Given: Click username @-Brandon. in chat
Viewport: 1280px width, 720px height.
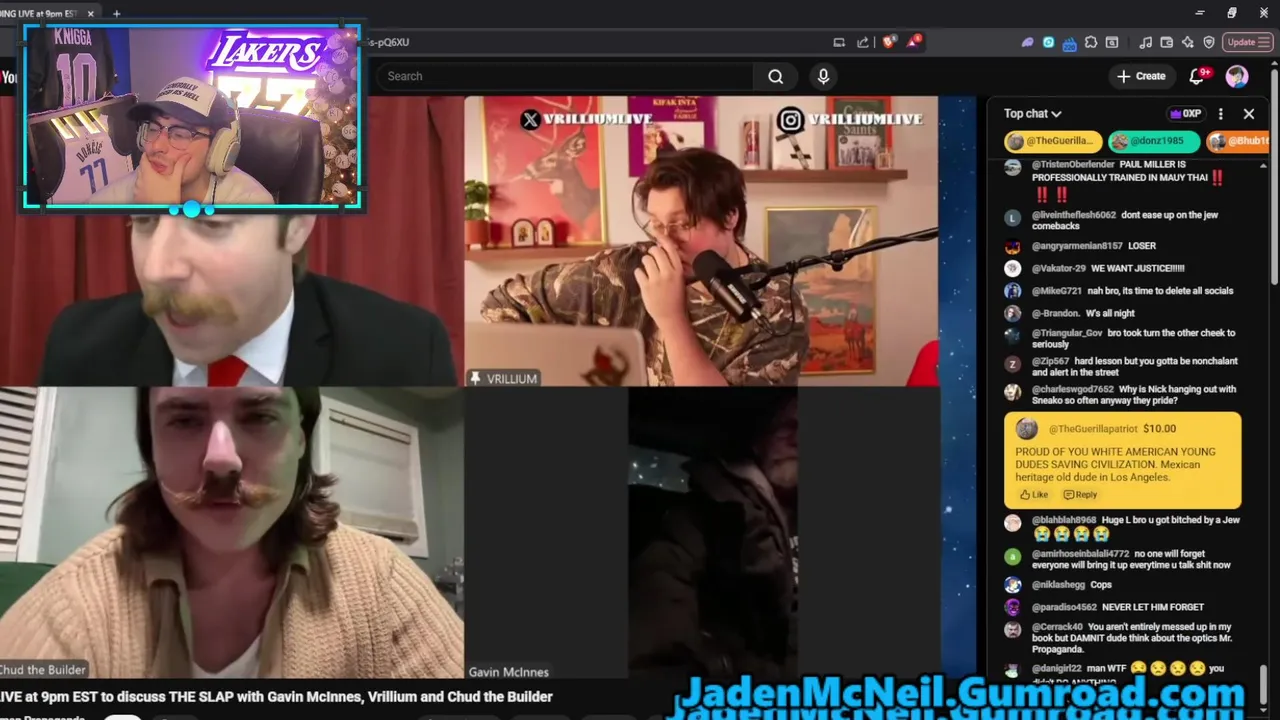Looking at the screenshot, I should 1055,313.
